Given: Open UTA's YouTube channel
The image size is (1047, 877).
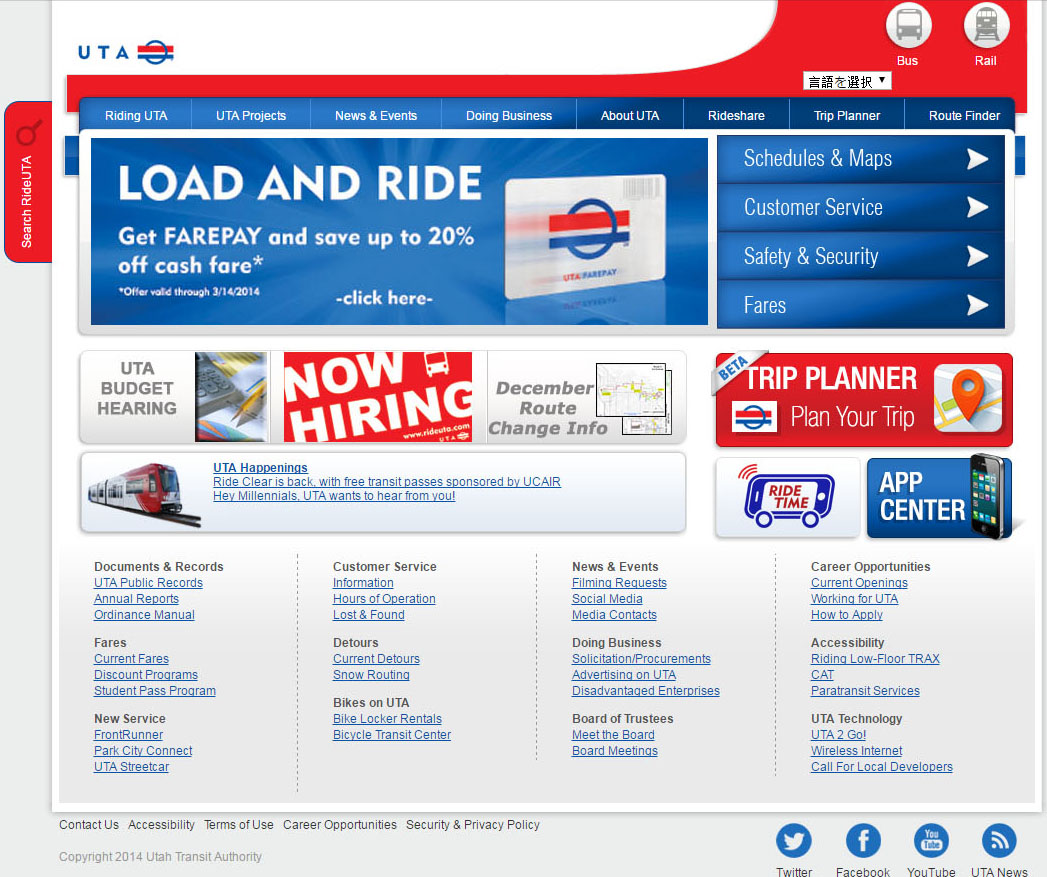Looking at the screenshot, I should click(x=930, y=841).
